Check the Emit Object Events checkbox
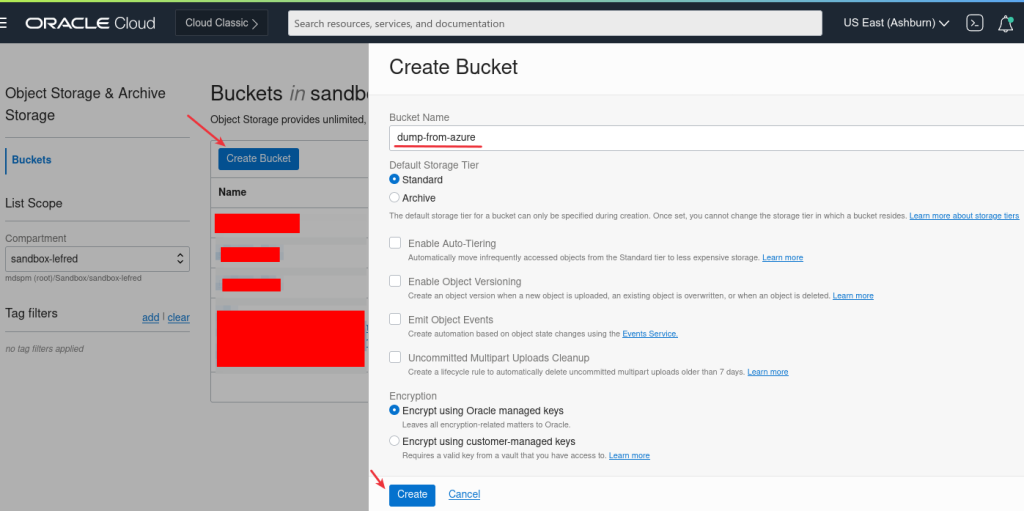The image size is (1024, 511). (395, 319)
